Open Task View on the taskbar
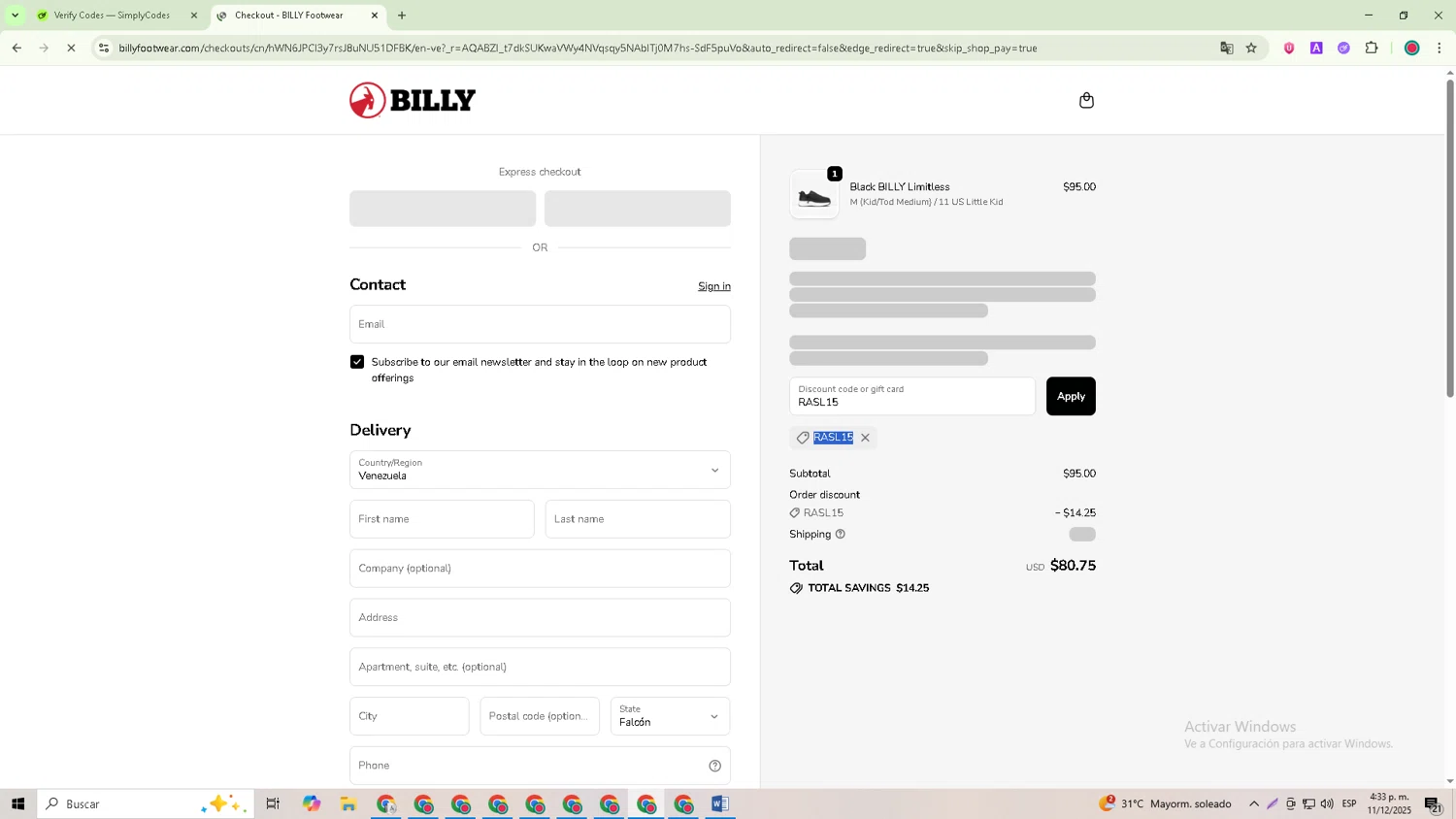Screen dimensions: 1456x819 (x=273, y=803)
